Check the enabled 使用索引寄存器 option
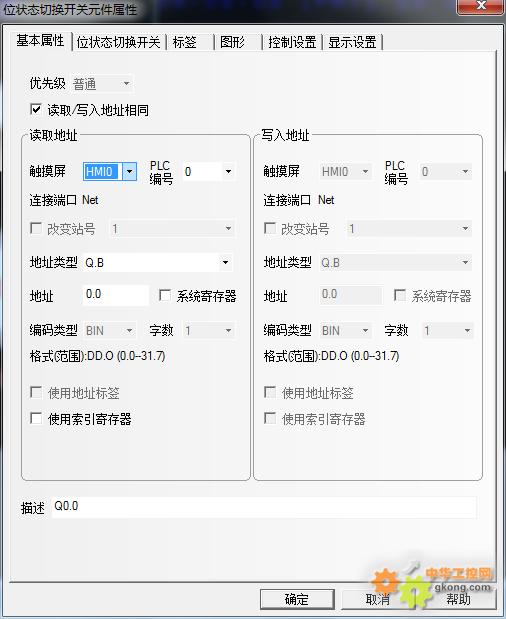This screenshot has width=506, height=619. [36, 418]
